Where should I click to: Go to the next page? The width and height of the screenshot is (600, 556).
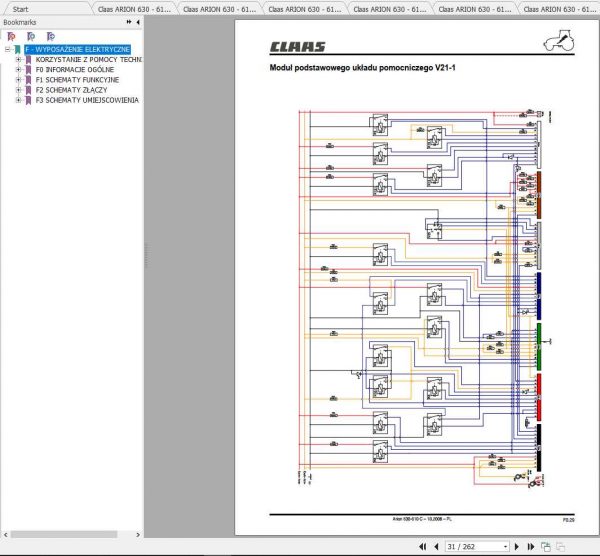pos(517,546)
